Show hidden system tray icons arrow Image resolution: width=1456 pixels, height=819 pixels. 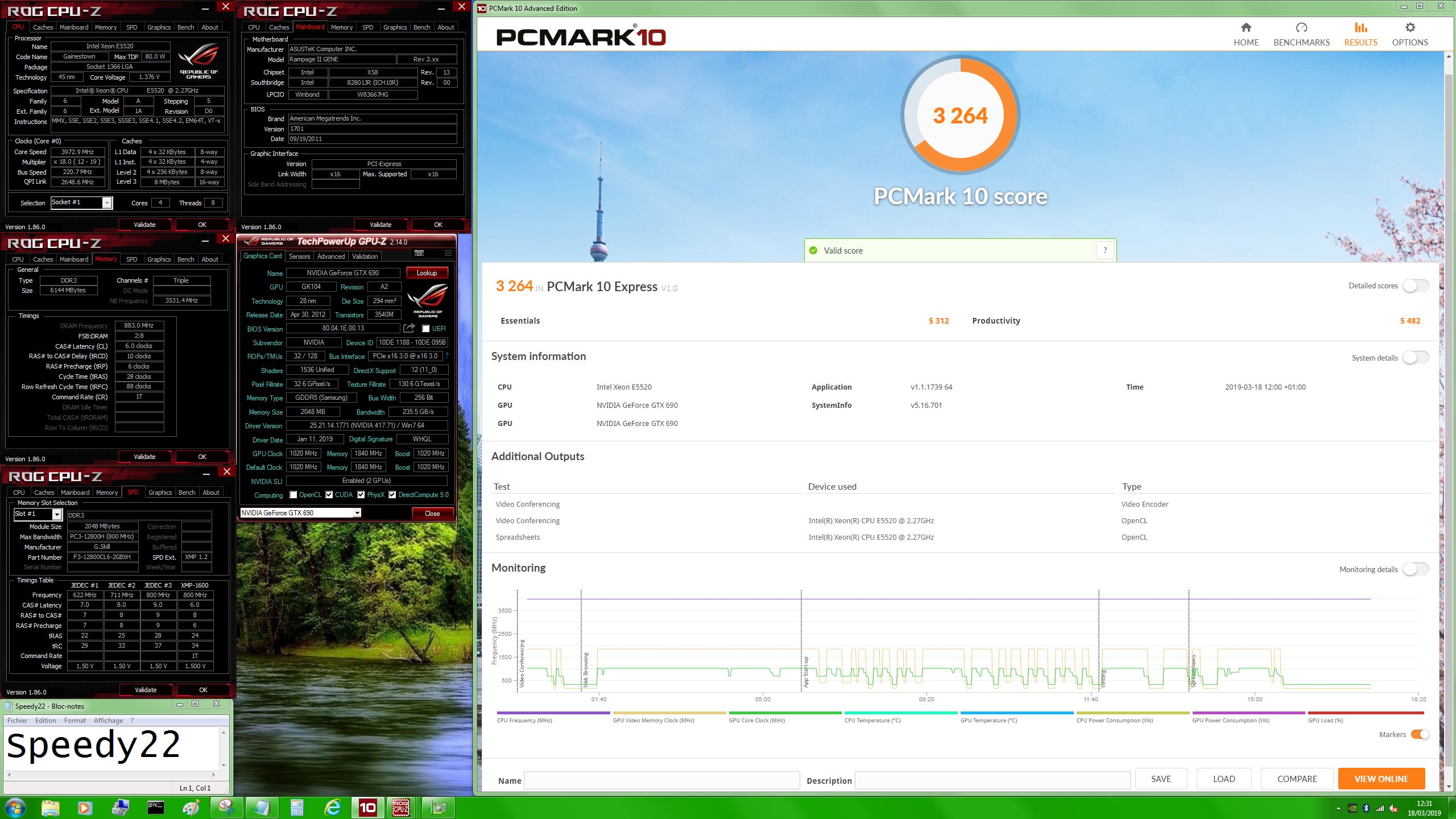point(1338,808)
